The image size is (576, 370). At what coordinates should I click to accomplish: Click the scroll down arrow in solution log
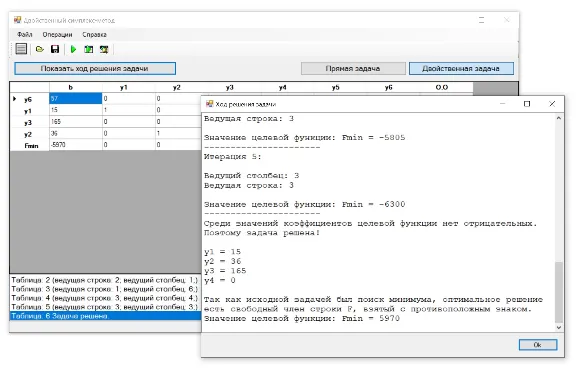click(559, 327)
